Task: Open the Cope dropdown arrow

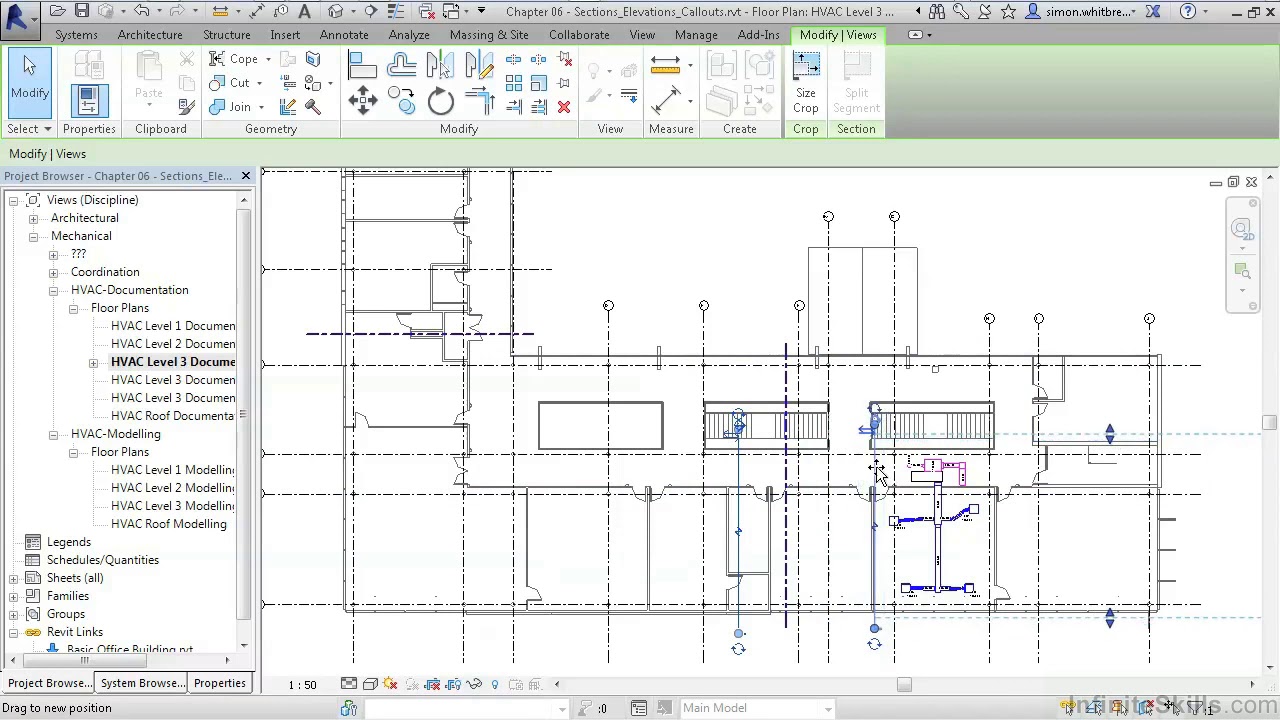Action: (x=268, y=60)
